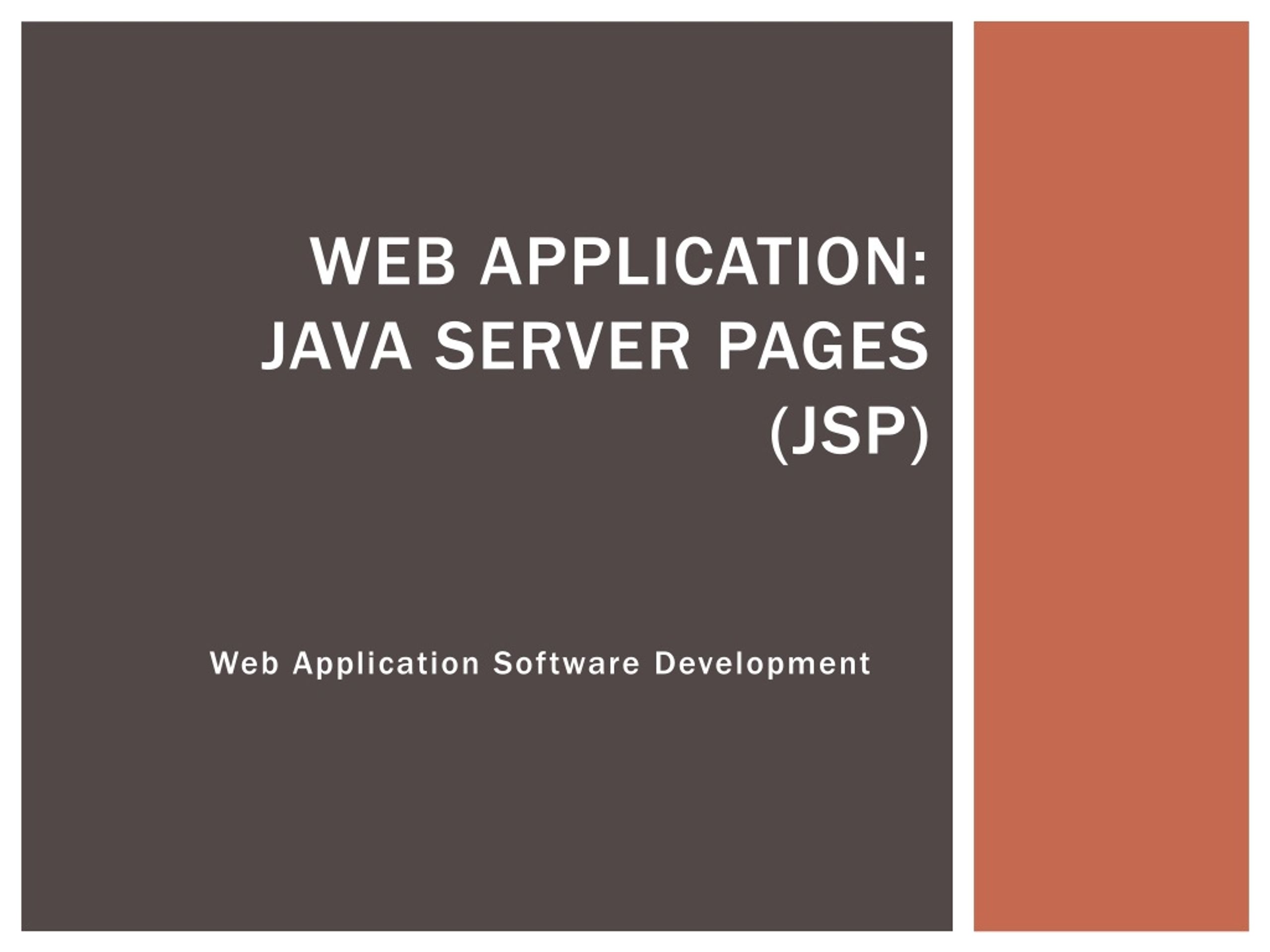Click the white gap between the two panels

pyautogui.click(x=963, y=476)
